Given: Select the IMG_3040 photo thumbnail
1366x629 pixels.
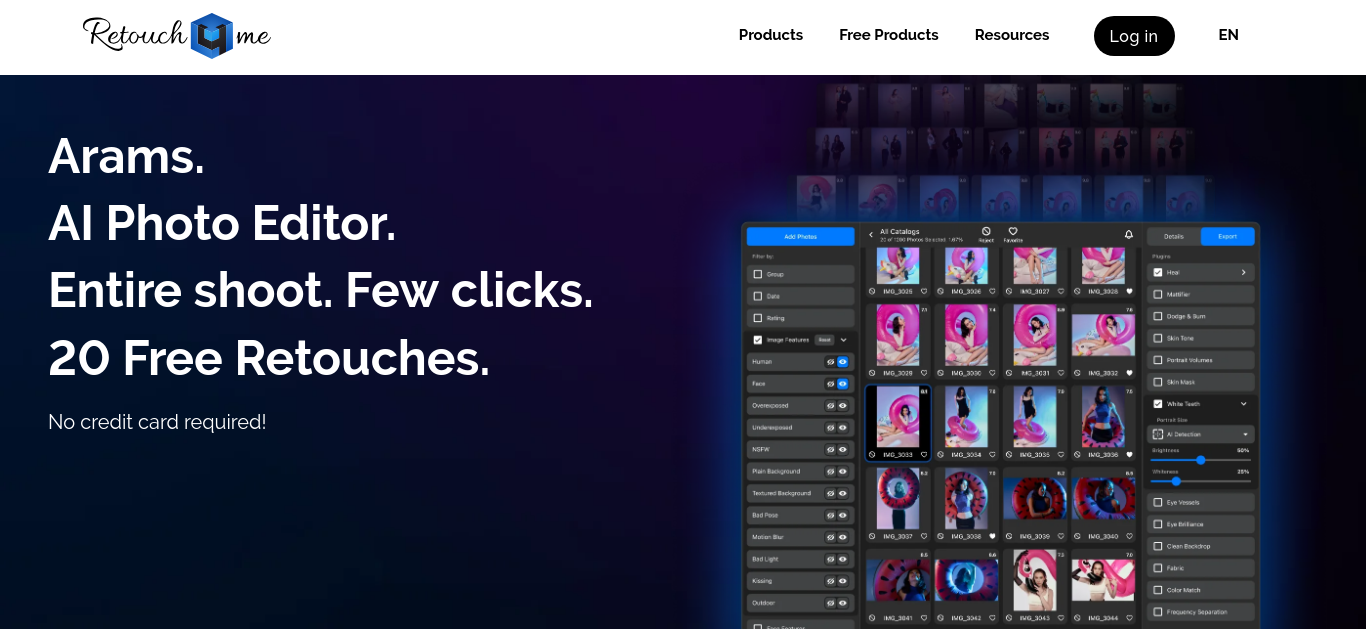Looking at the screenshot, I should (1103, 497).
